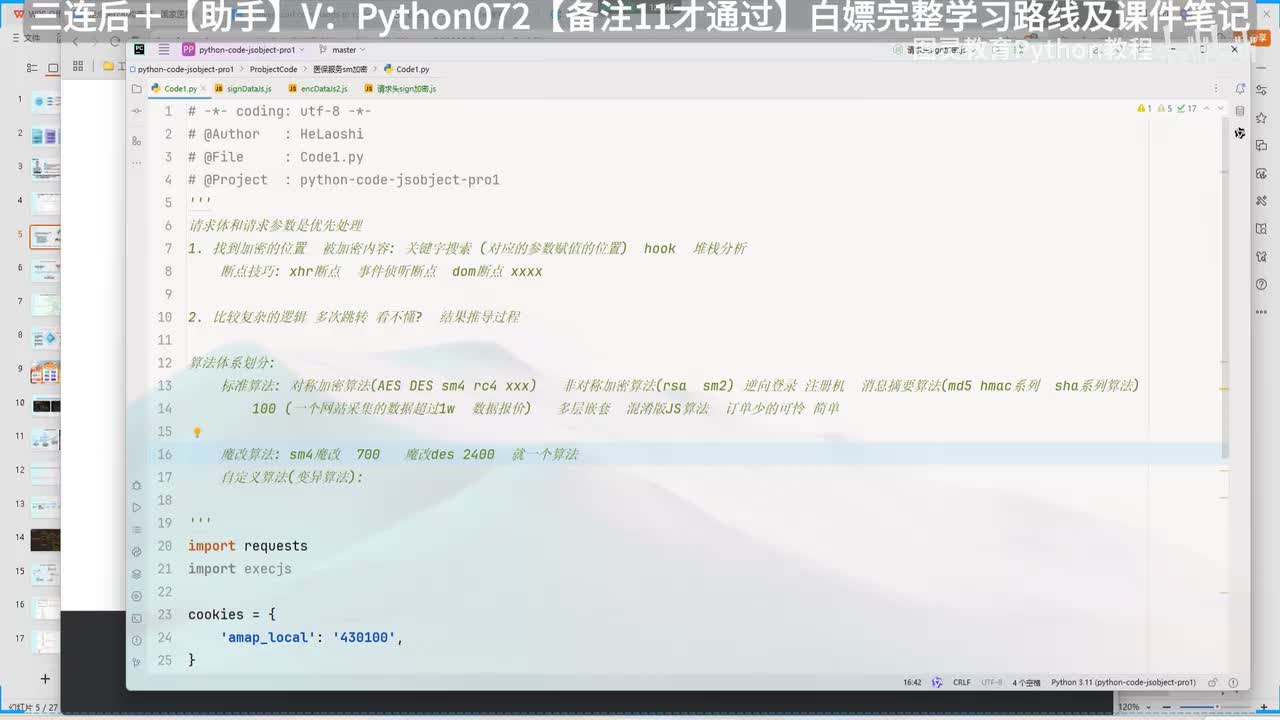Change file encoding UTF-8 in status bar

pos(991,682)
